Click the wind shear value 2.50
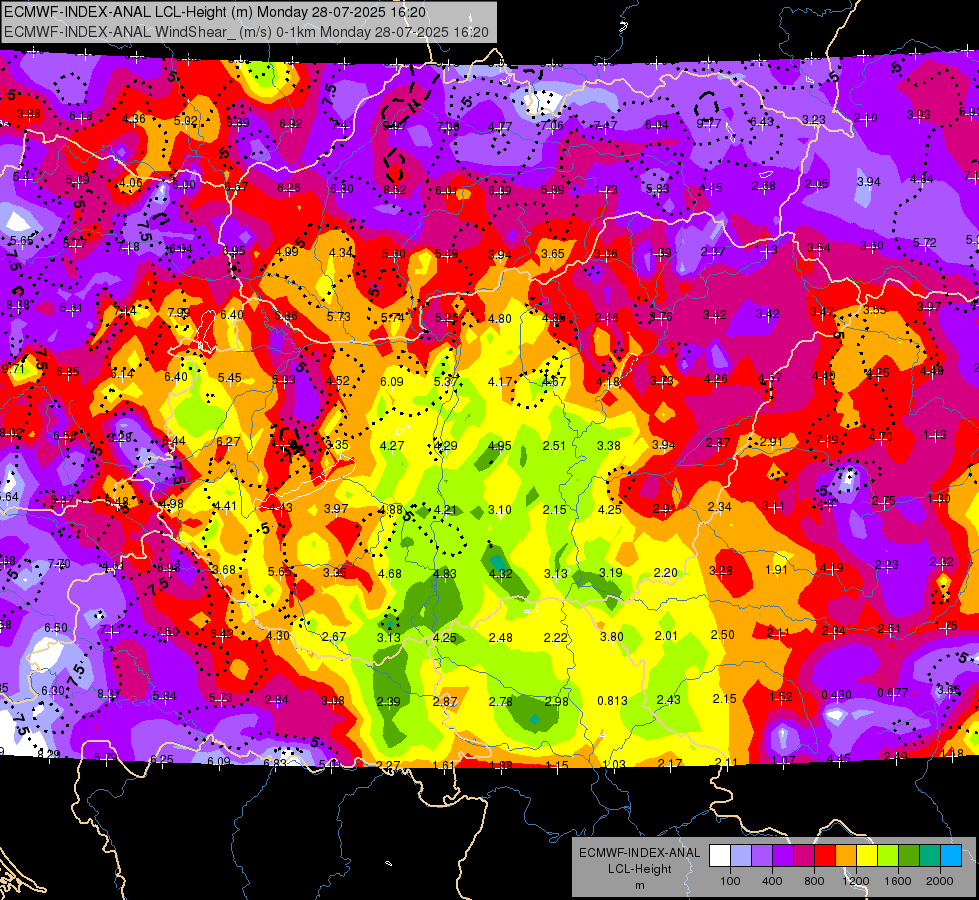 722,635
